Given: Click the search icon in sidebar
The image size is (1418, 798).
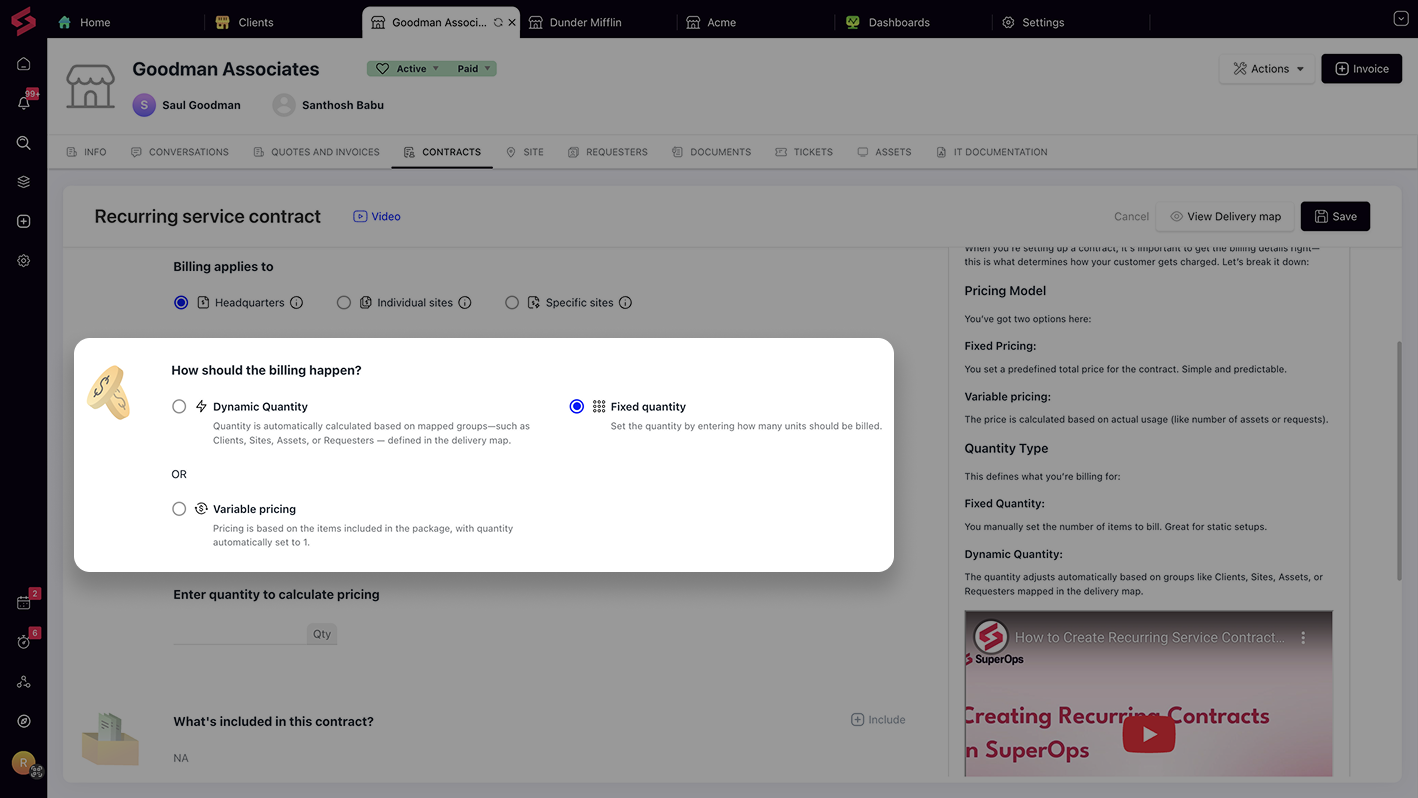Looking at the screenshot, I should pos(24,143).
